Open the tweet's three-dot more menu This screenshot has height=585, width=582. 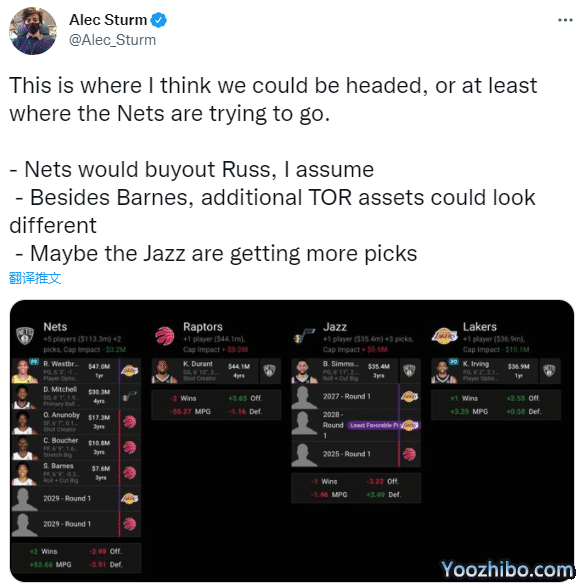565,20
